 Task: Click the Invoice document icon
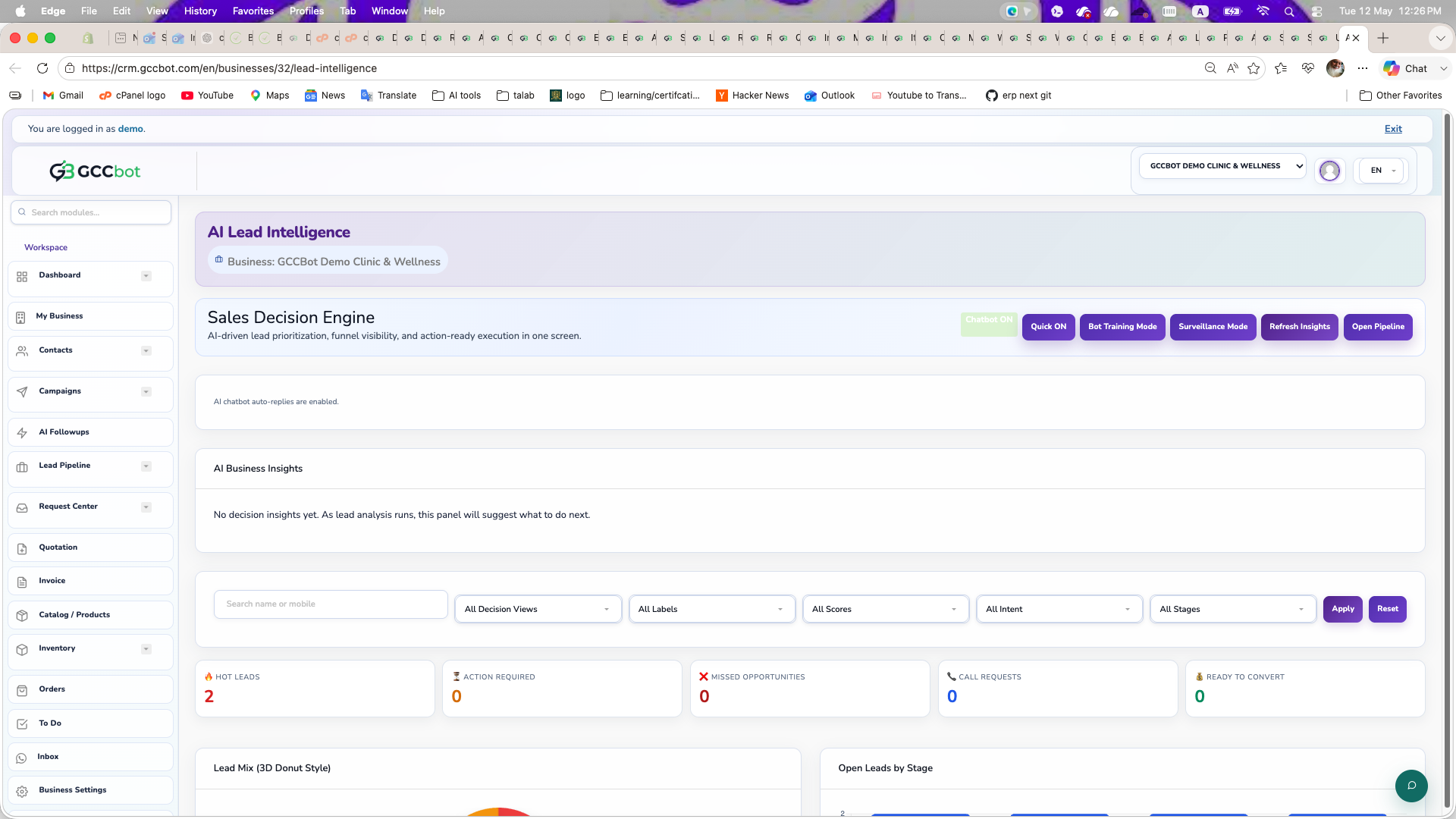point(22,582)
